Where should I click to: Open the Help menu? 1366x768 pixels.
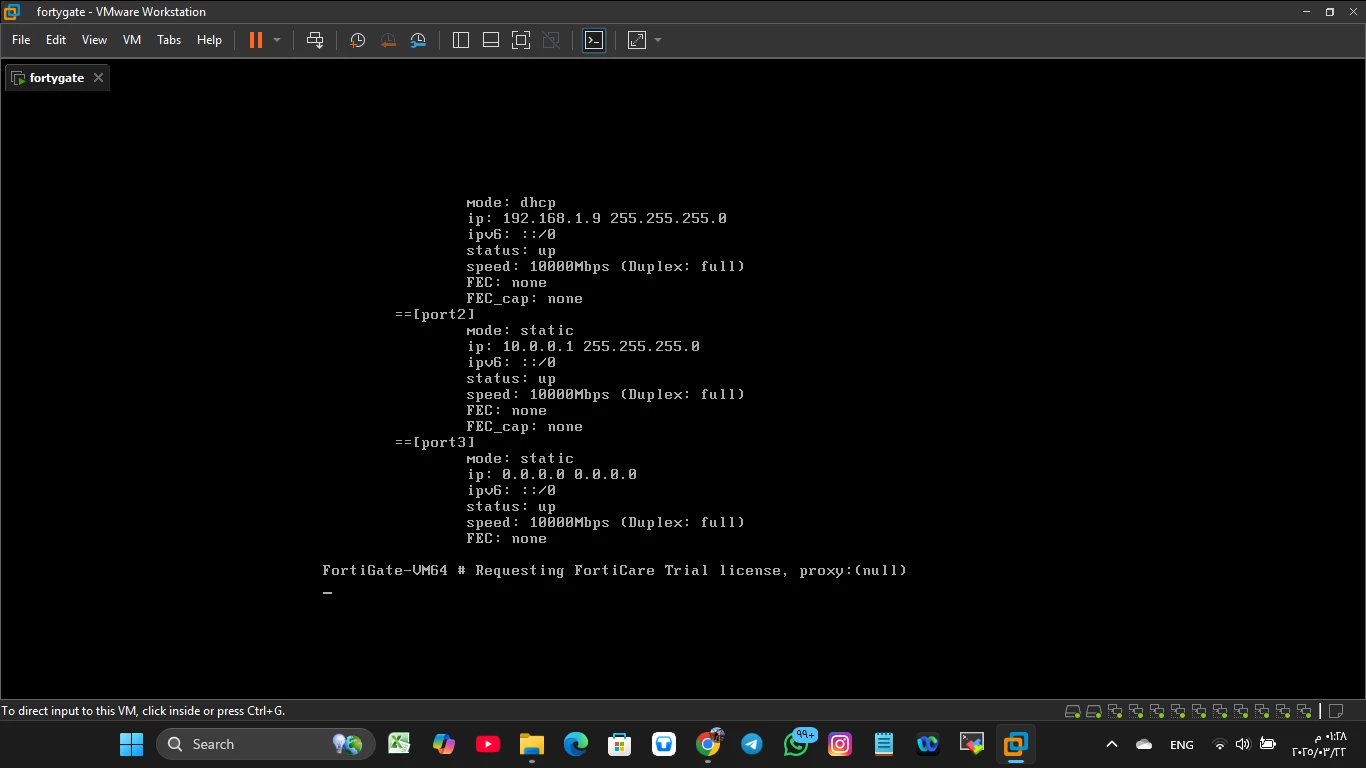pyautogui.click(x=209, y=40)
